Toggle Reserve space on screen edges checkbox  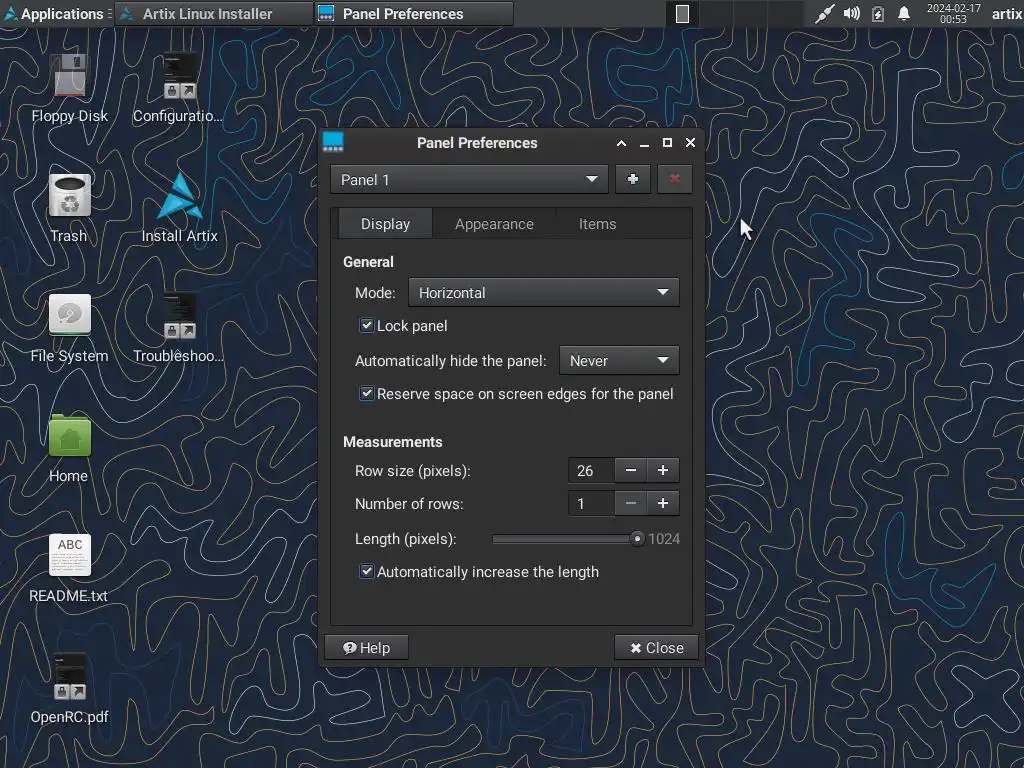[x=366, y=394]
